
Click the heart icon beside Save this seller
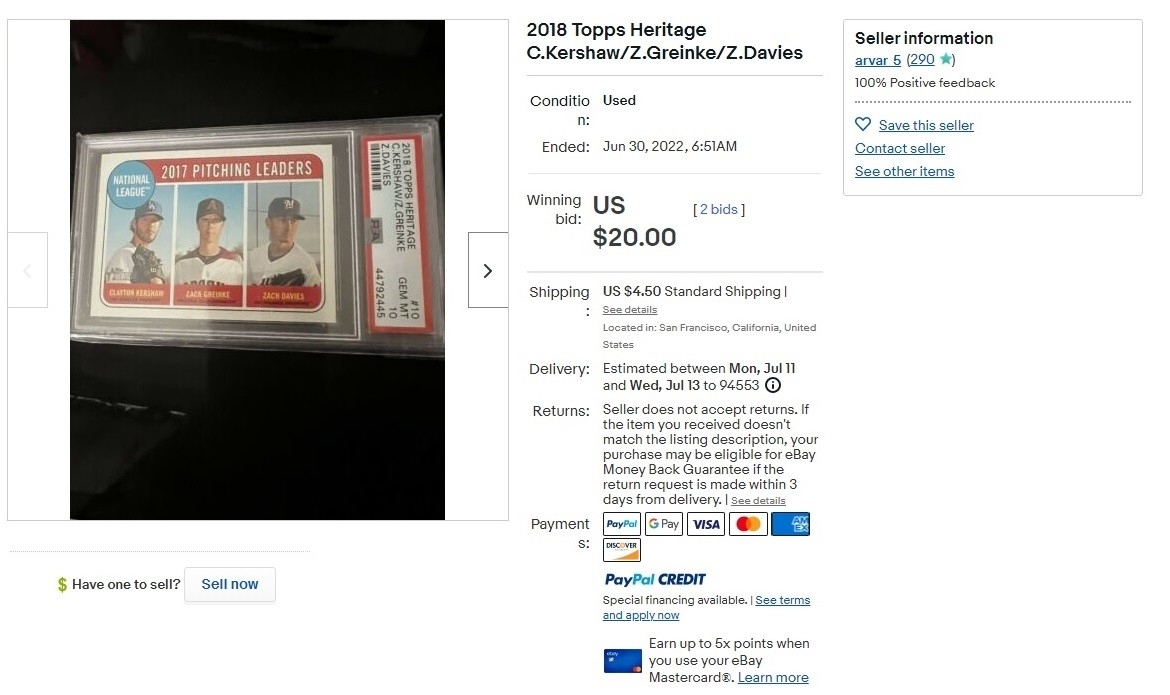(863, 125)
